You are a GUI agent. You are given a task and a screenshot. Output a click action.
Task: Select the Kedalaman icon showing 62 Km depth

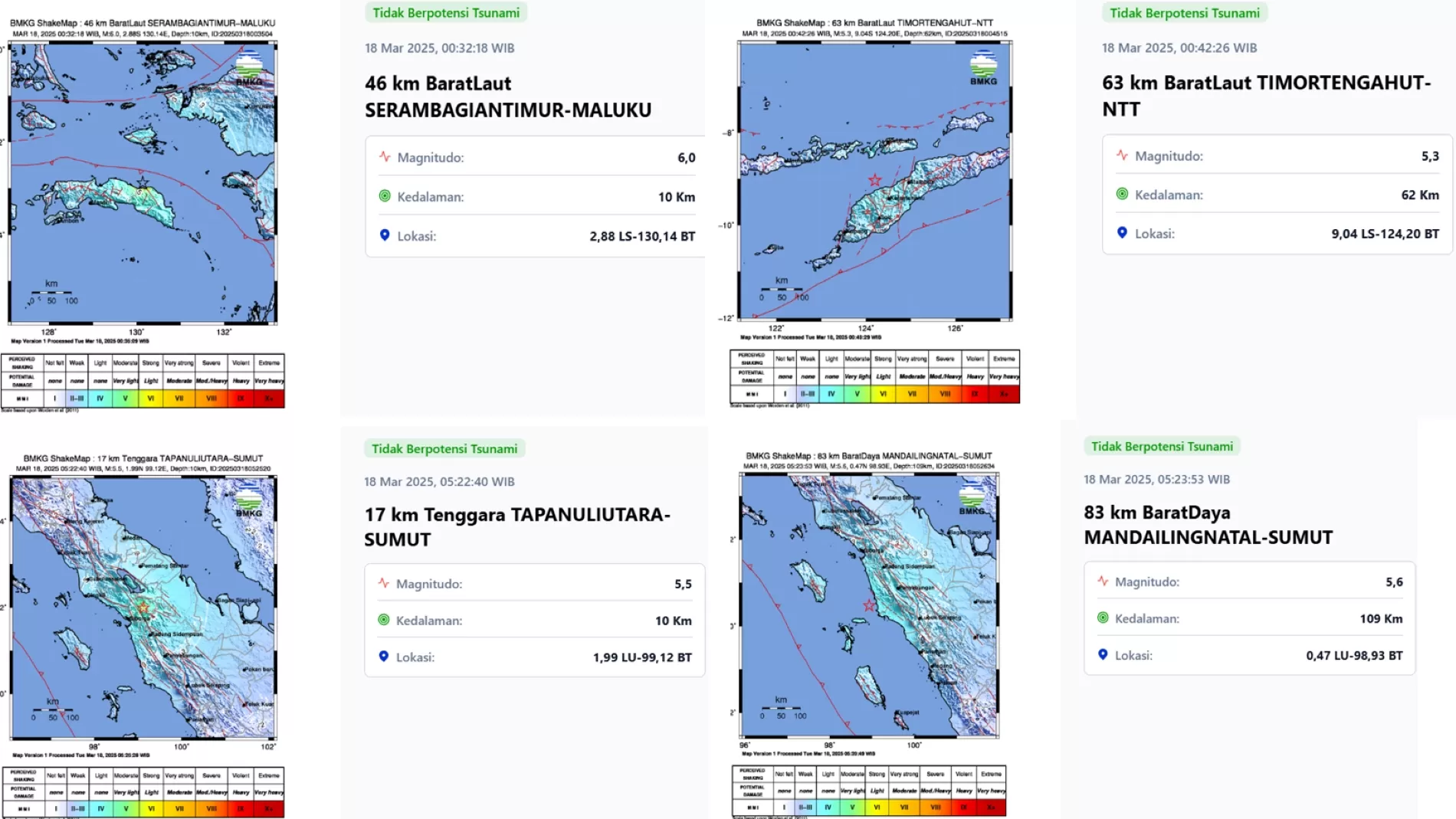1122,195
